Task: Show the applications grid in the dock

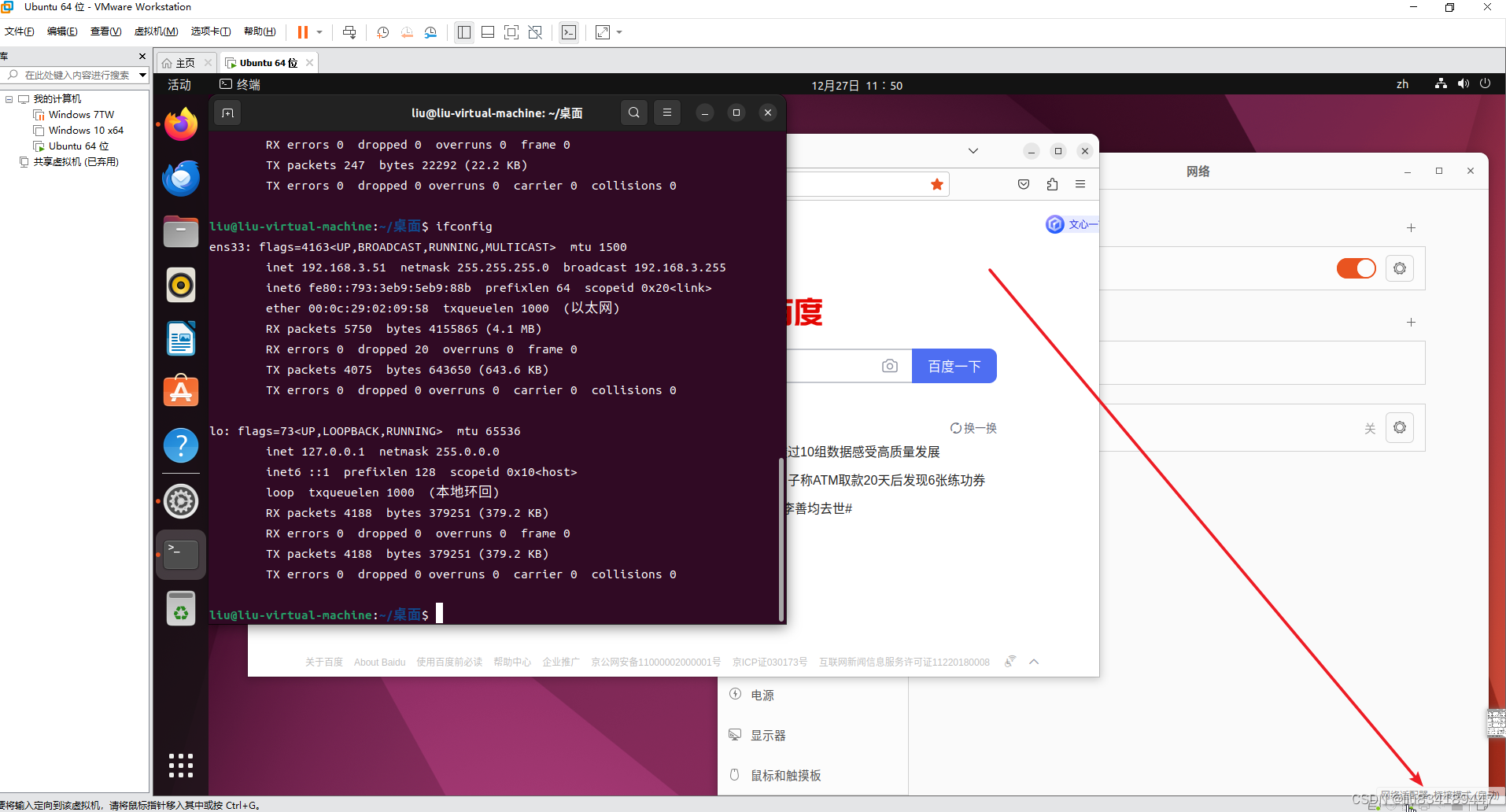Action: (x=181, y=765)
